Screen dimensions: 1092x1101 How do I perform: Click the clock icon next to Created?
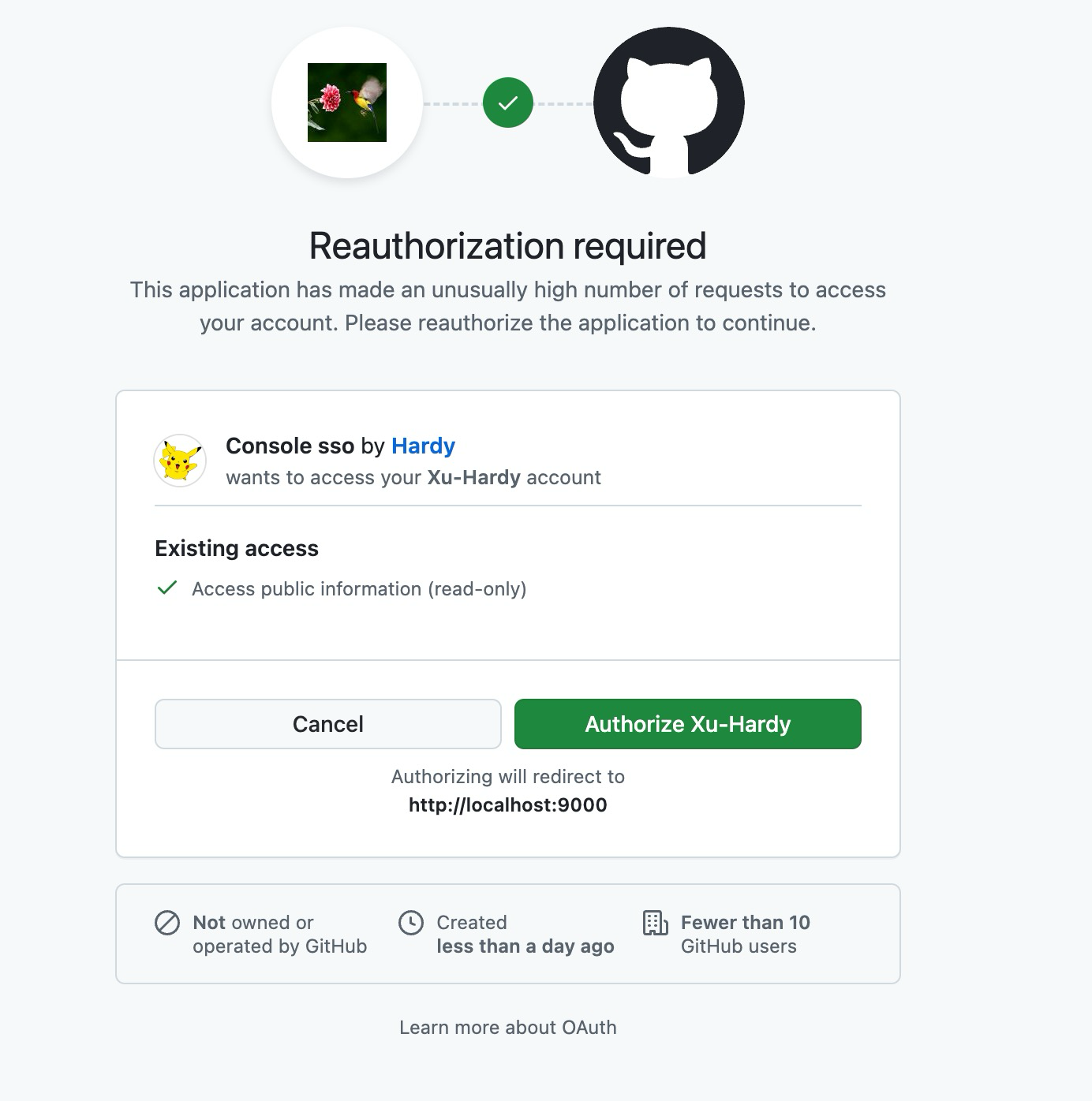pyautogui.click(x=412, y=923)
